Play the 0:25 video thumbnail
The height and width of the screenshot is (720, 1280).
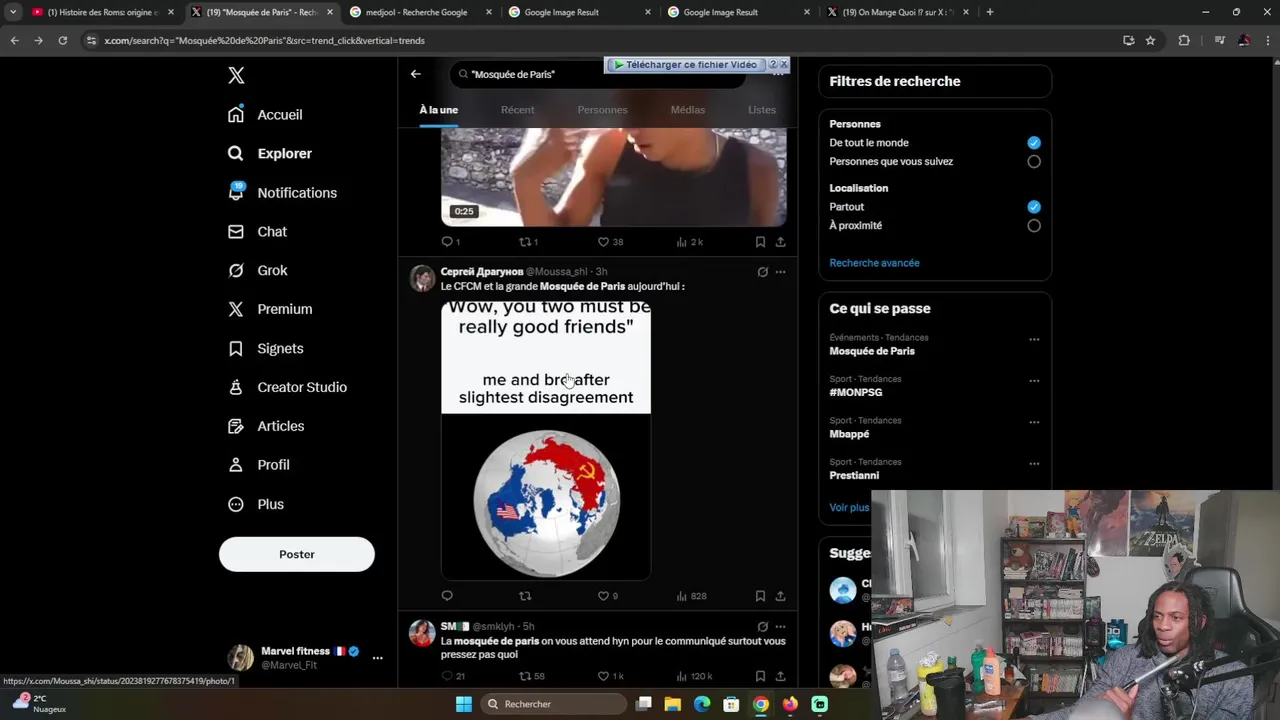[x=614, y=177]
